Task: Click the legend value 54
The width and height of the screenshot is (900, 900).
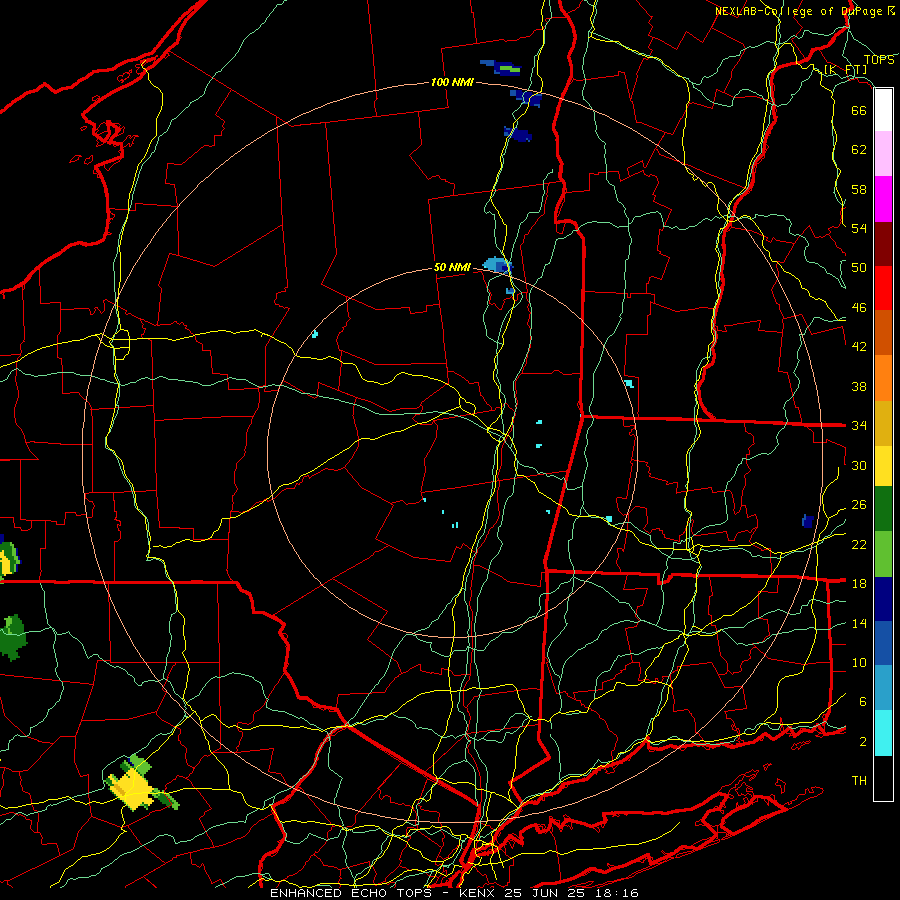Action: [x=859, y=228]
